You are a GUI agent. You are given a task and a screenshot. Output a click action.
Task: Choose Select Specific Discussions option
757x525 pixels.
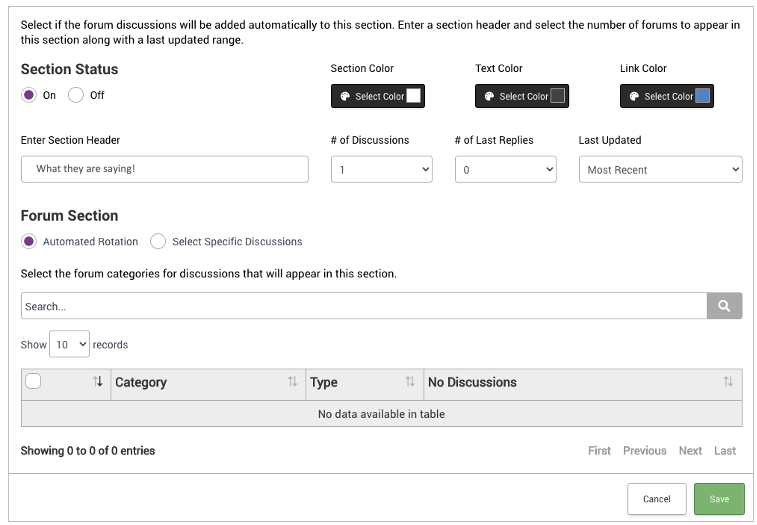[158, 241]
